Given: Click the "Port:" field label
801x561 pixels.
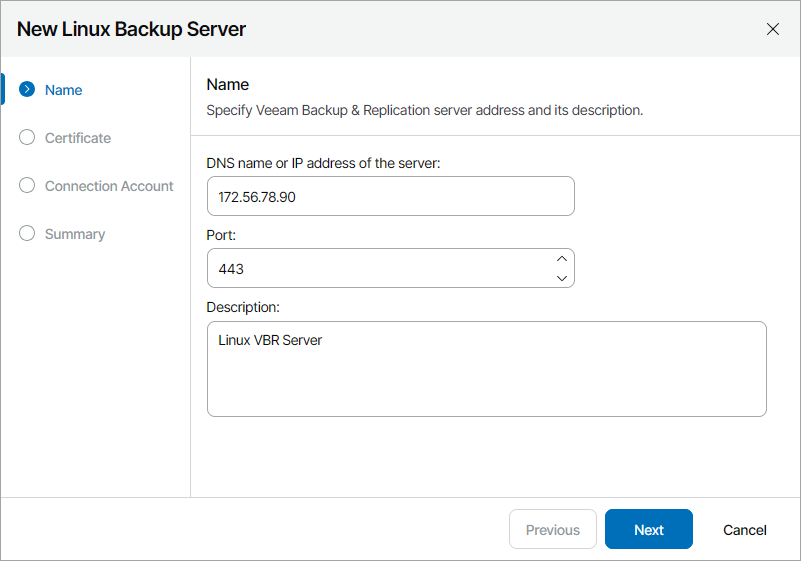Looking at the screenshot, I should click(221, 234).
